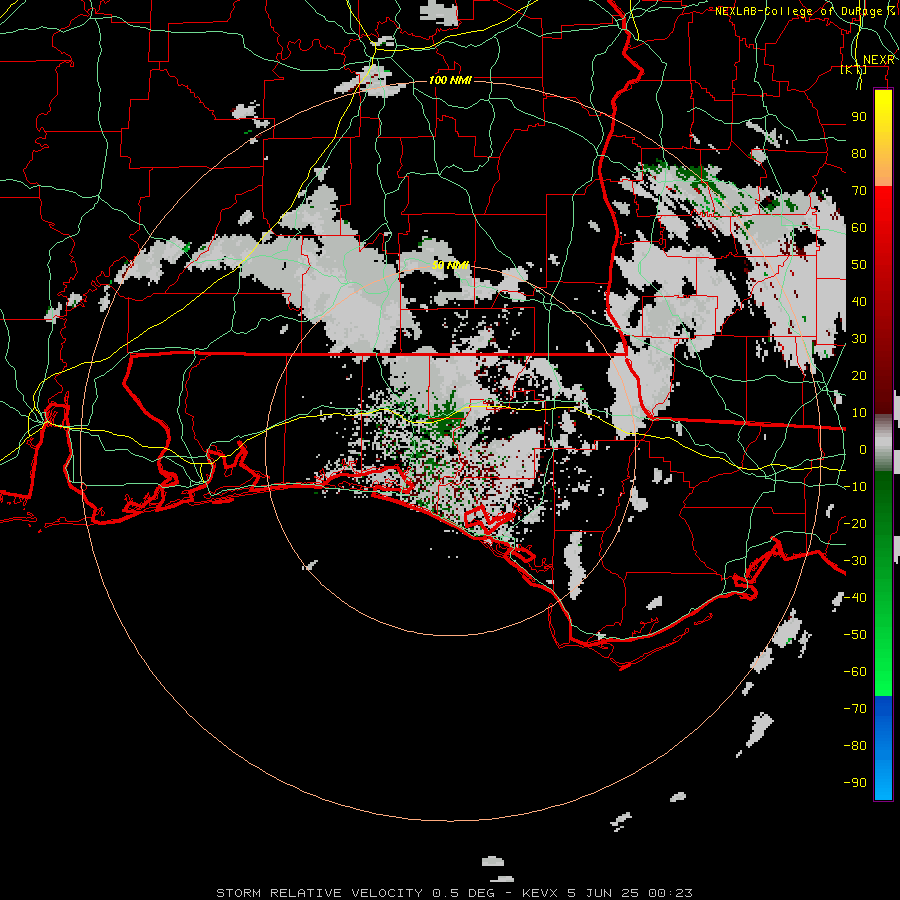
Task: Click the NEXLAB-College of DuPage credit text
Action: [x=805, y=11]
